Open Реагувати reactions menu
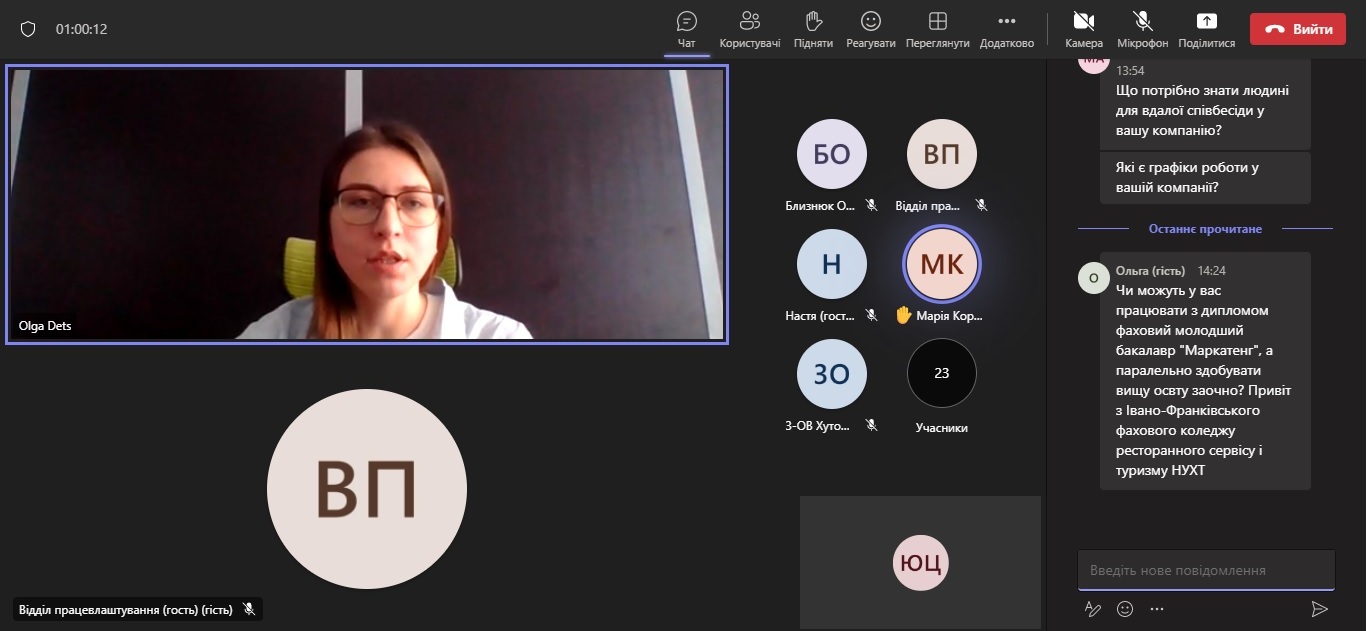 [871, 30]
